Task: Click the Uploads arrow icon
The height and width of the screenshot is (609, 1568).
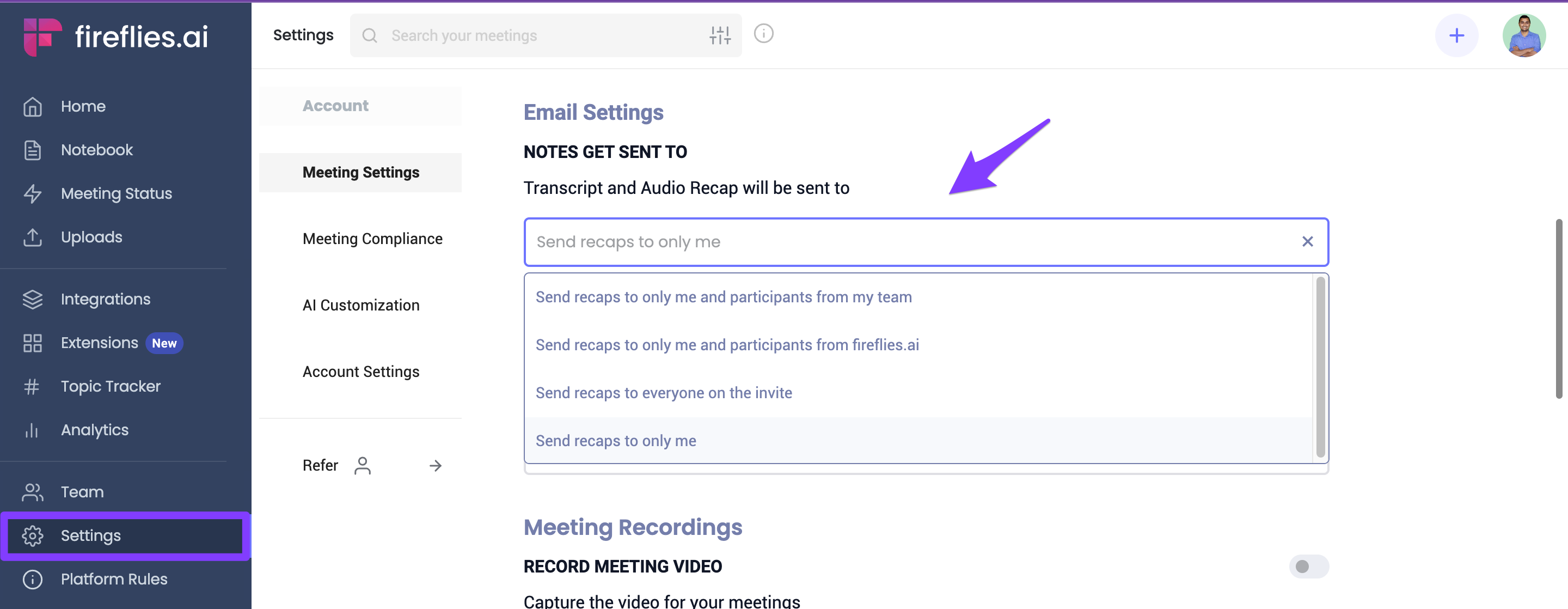Action: pyautogui.click(x=32, y=237)
